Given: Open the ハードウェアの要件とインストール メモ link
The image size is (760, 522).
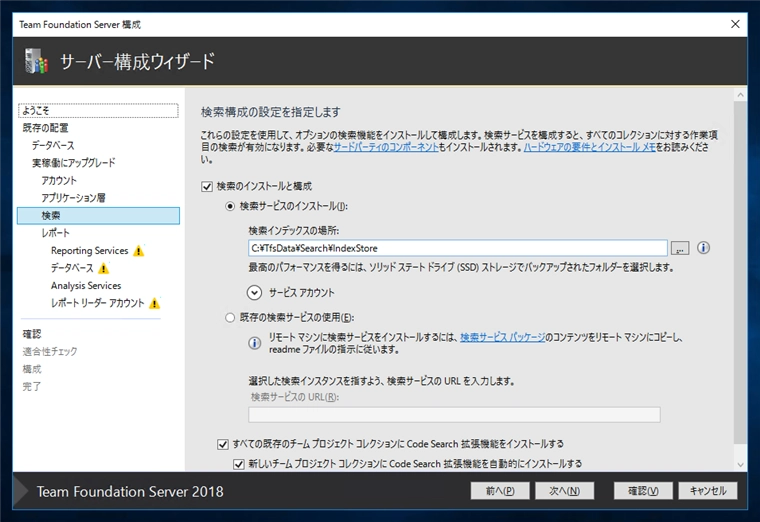Looking at the screenshot, I should point(589,147).
